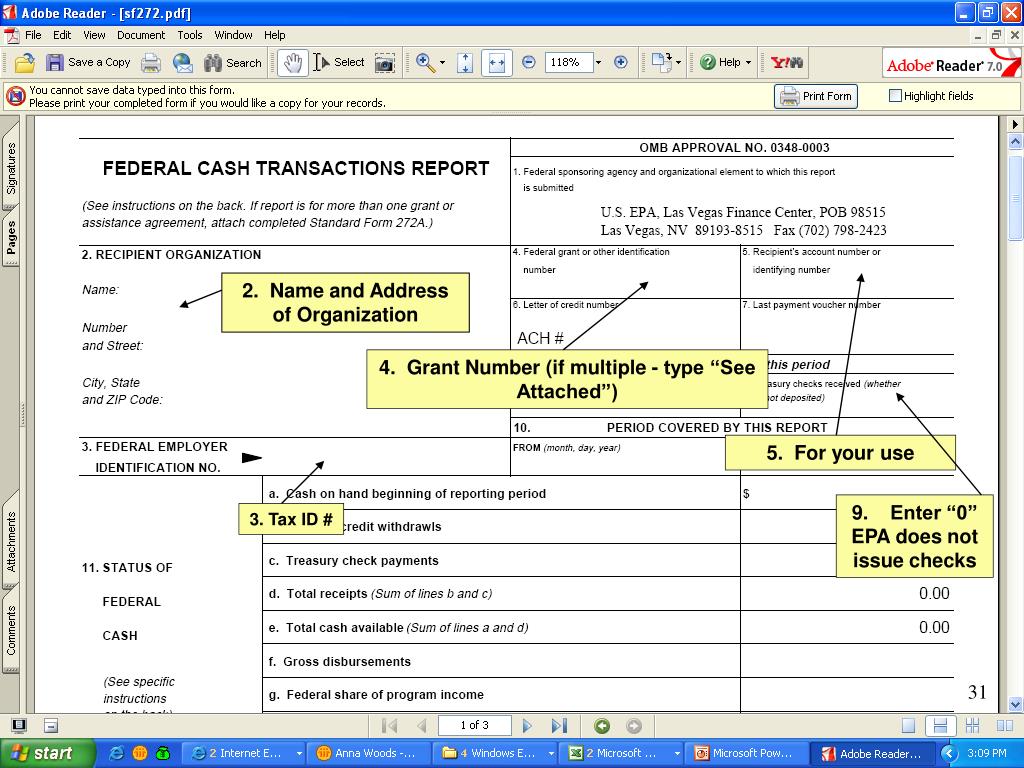1024x768 pixels.
Task: Click the hide toolbars status icon
Action: coord(52,726)
